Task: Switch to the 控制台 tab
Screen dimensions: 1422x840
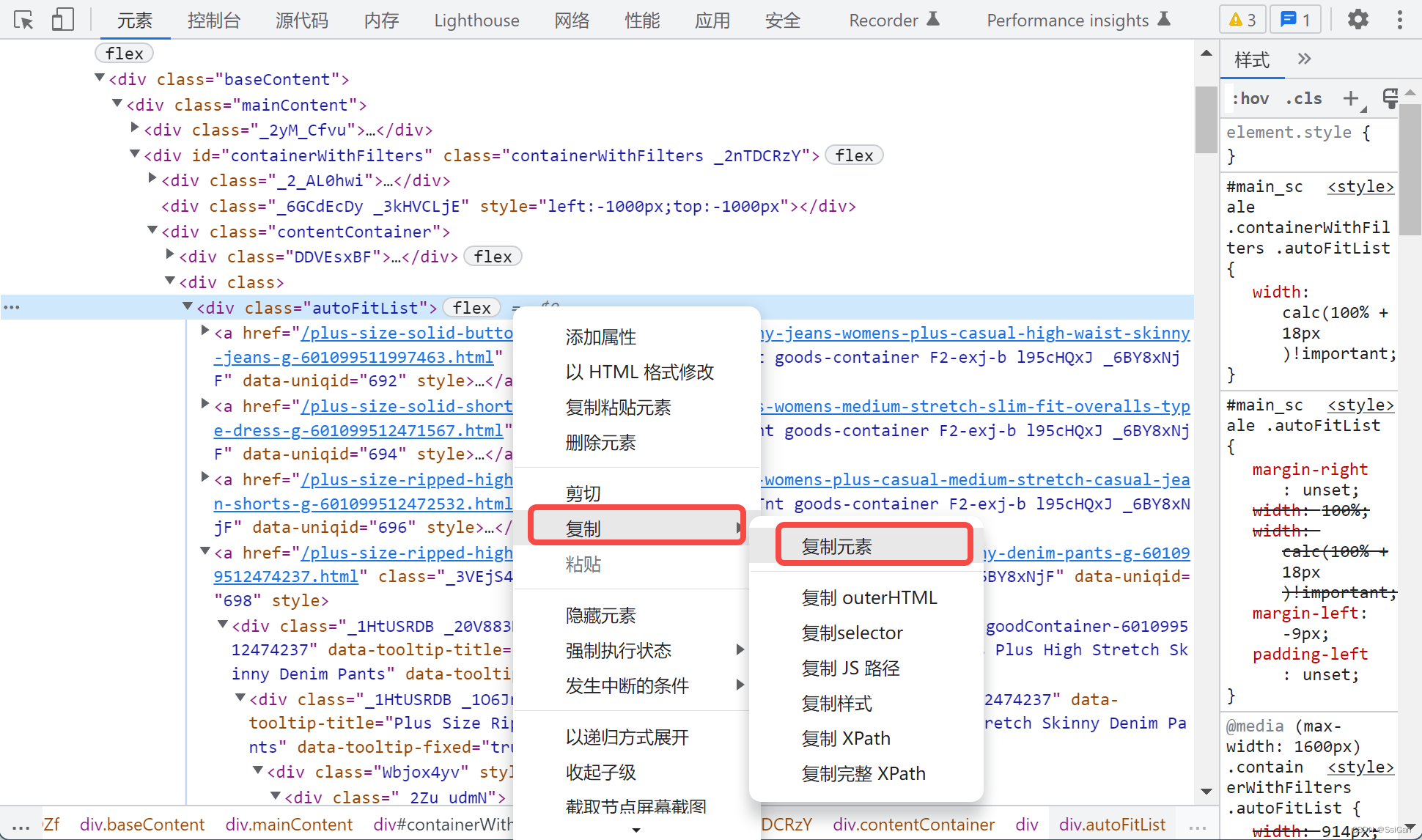Action: [213, 21]
